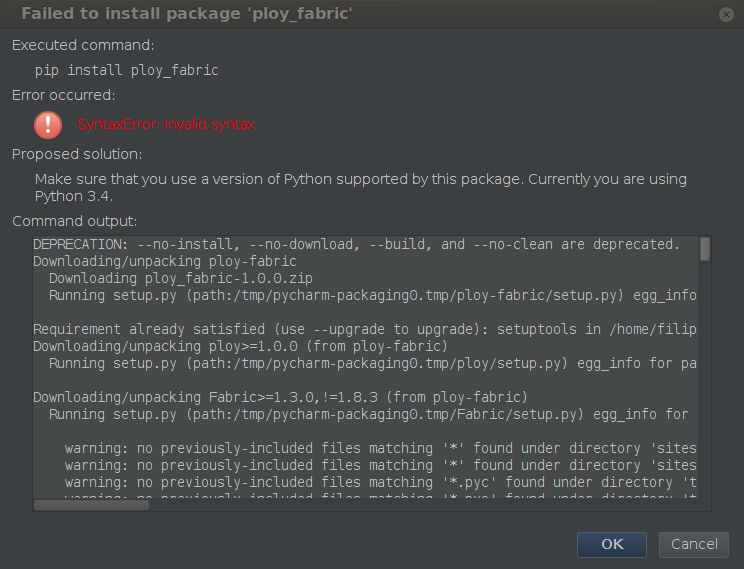The image size is (744, 569).
Task: Click the '*.pyc' warning line under 't
Action: point(381,482)
